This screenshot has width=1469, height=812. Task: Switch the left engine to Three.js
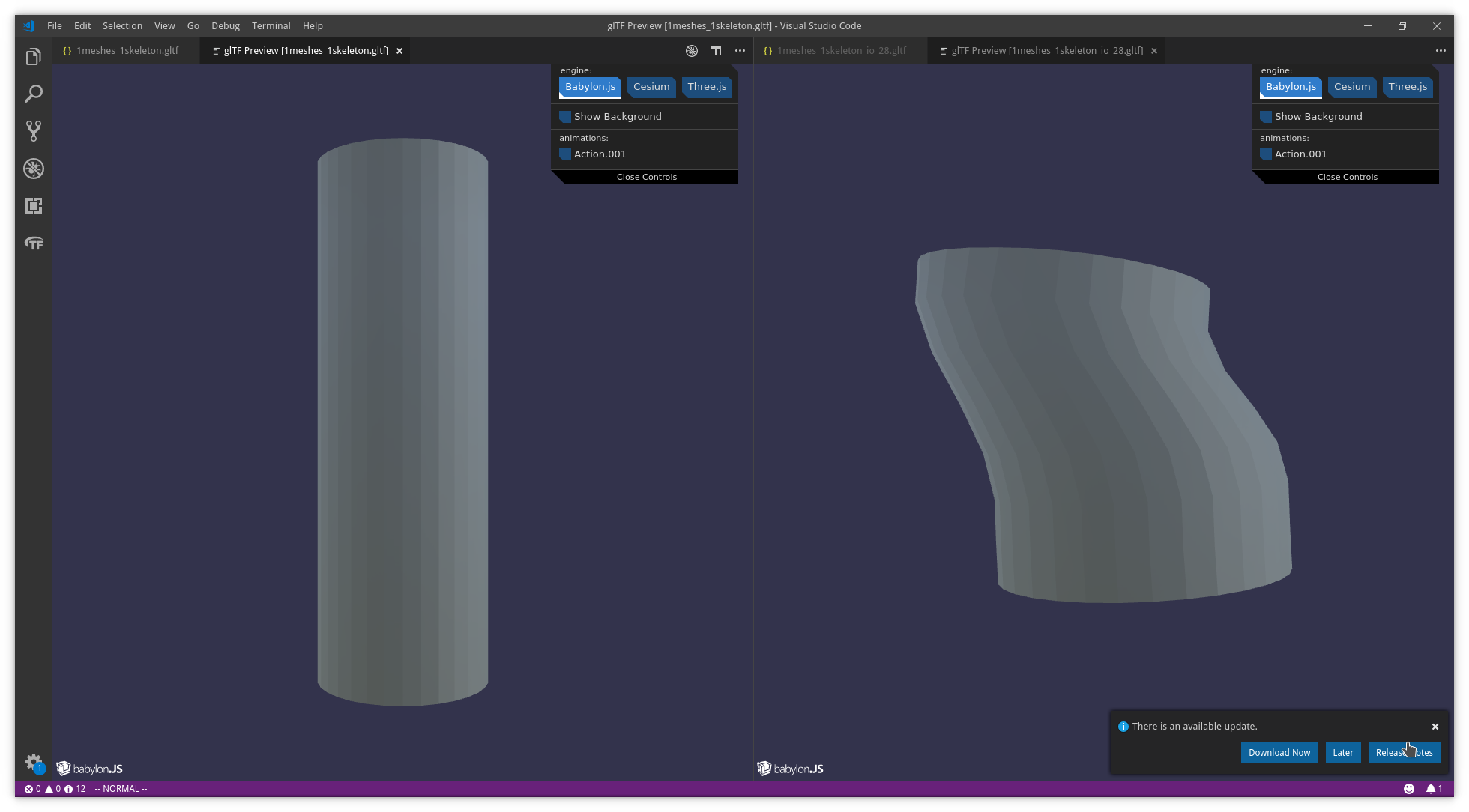706,86
